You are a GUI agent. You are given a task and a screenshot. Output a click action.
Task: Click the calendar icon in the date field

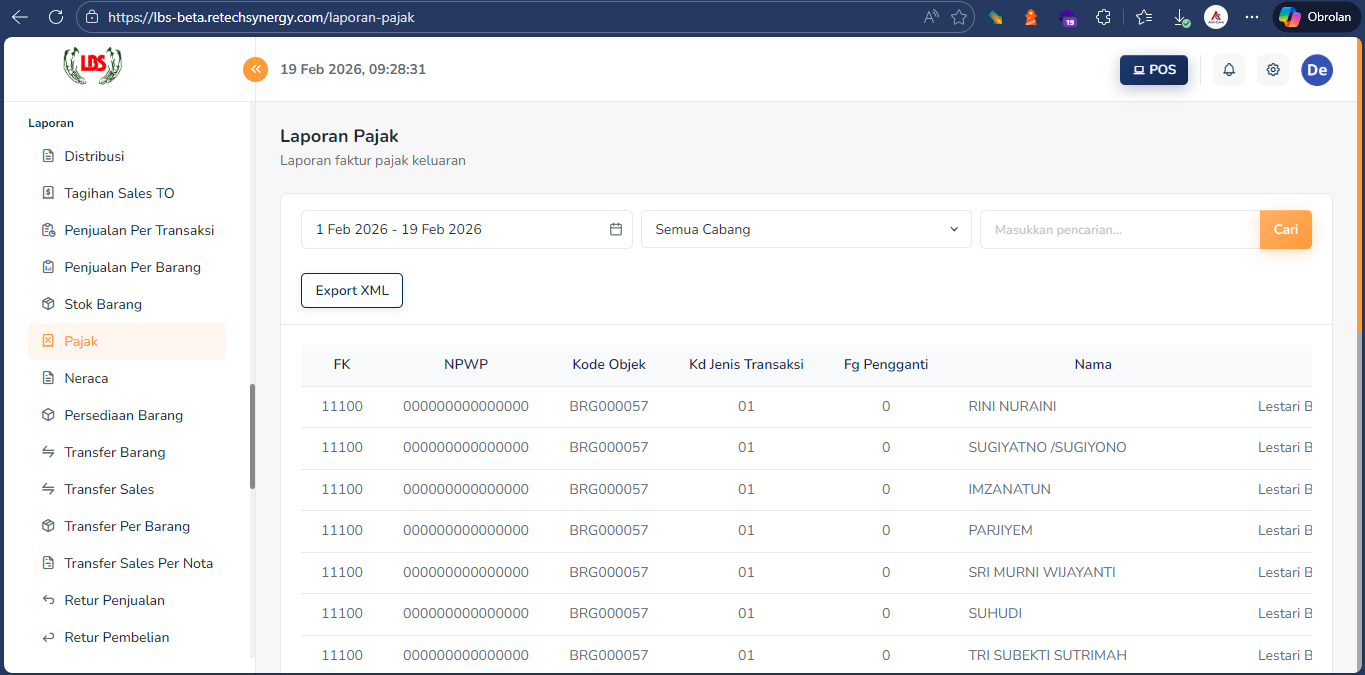(x=616, y=229)
